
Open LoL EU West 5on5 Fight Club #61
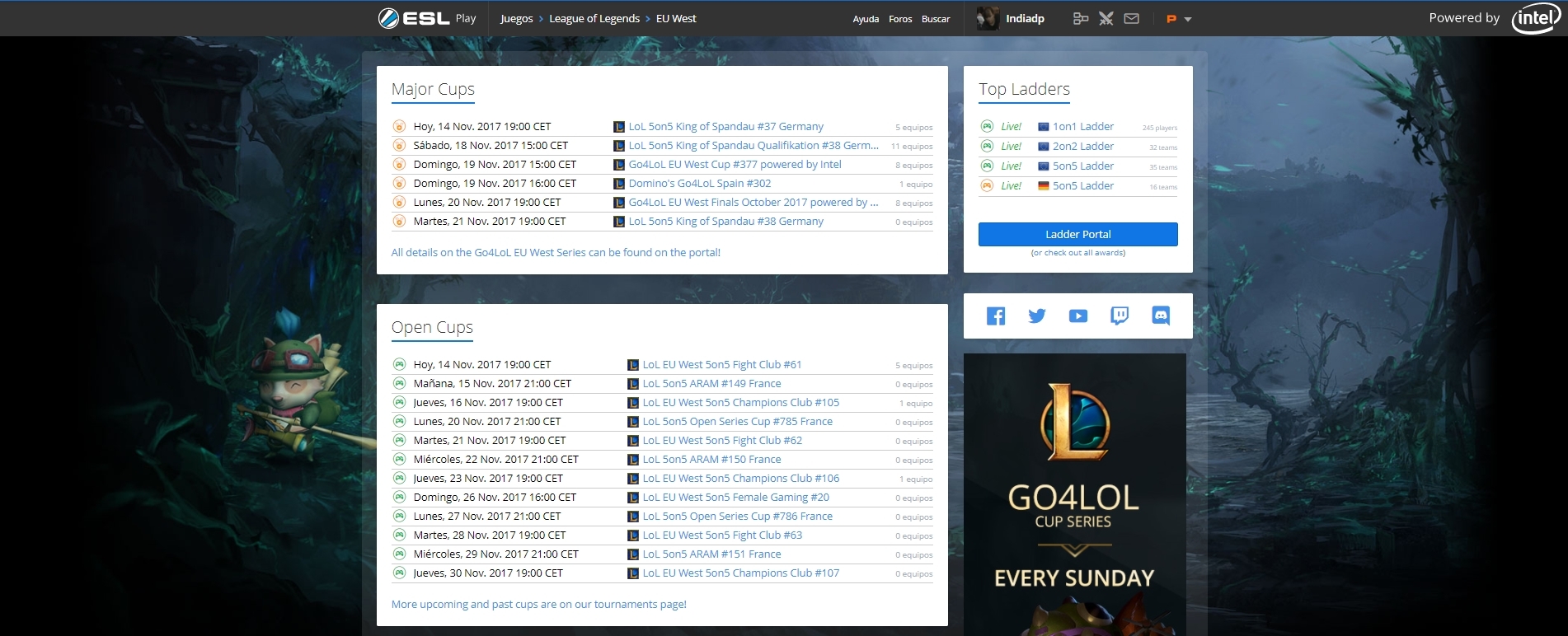coord(721,364)
